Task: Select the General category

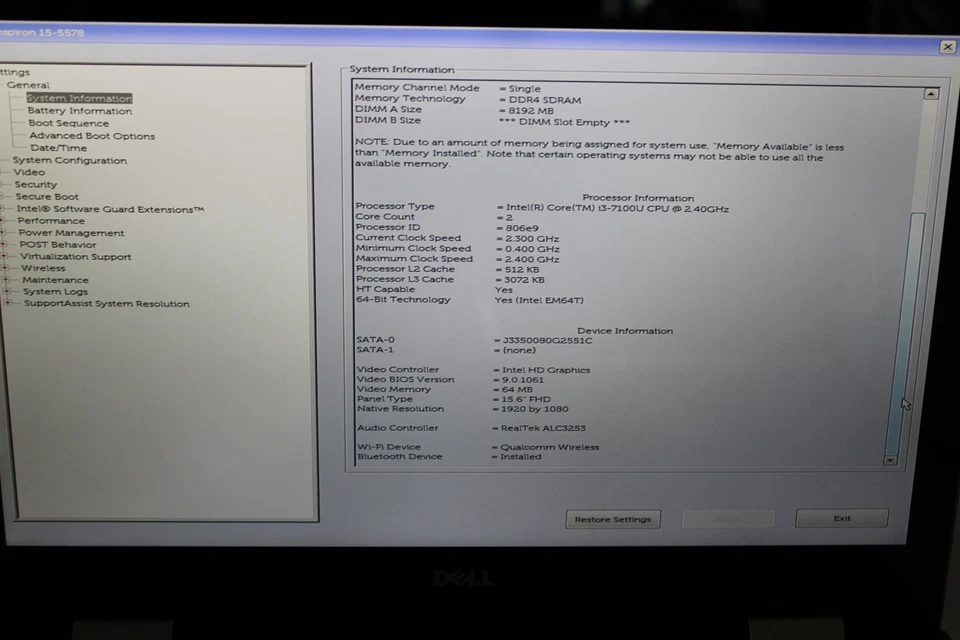Action: [x=28, y=85]
